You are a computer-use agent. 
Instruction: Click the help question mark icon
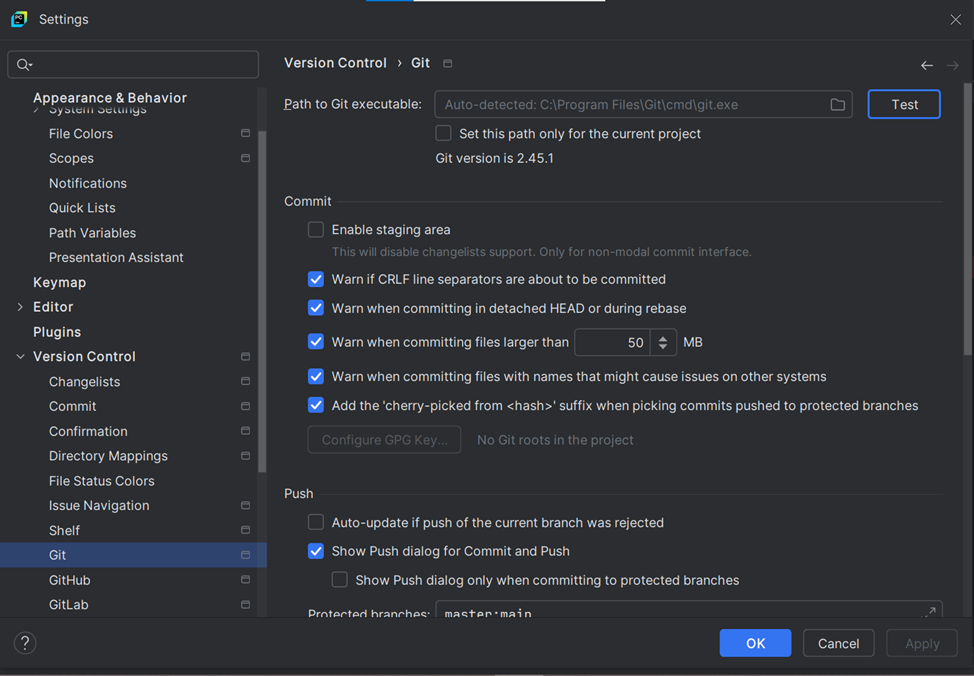click(x=25, y=643)
